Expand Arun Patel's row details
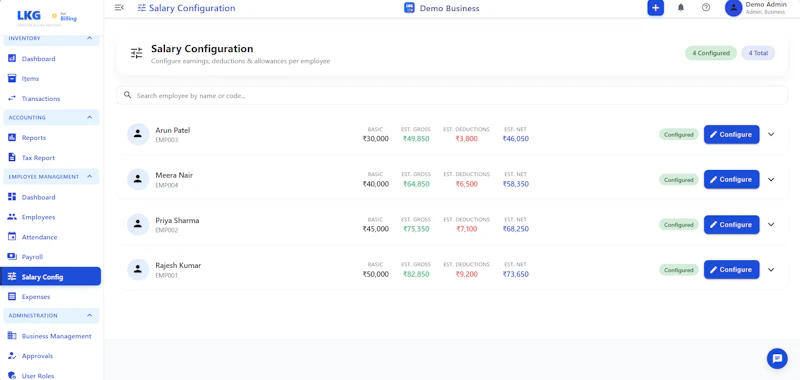Screen dimensions: 800x380 click(x=771, y=135)
